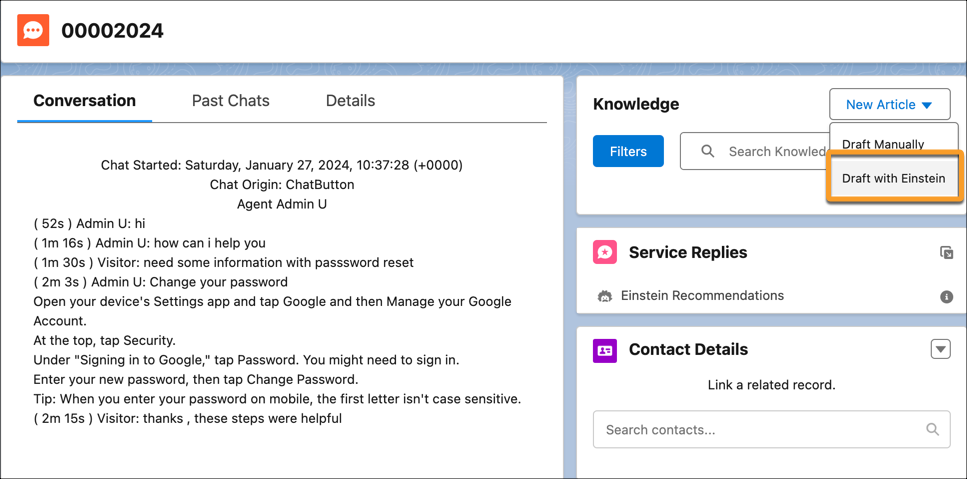Click the Einstein Recommendations character icon
Viewport: 967px width, 479px height.
pos(605,296)
